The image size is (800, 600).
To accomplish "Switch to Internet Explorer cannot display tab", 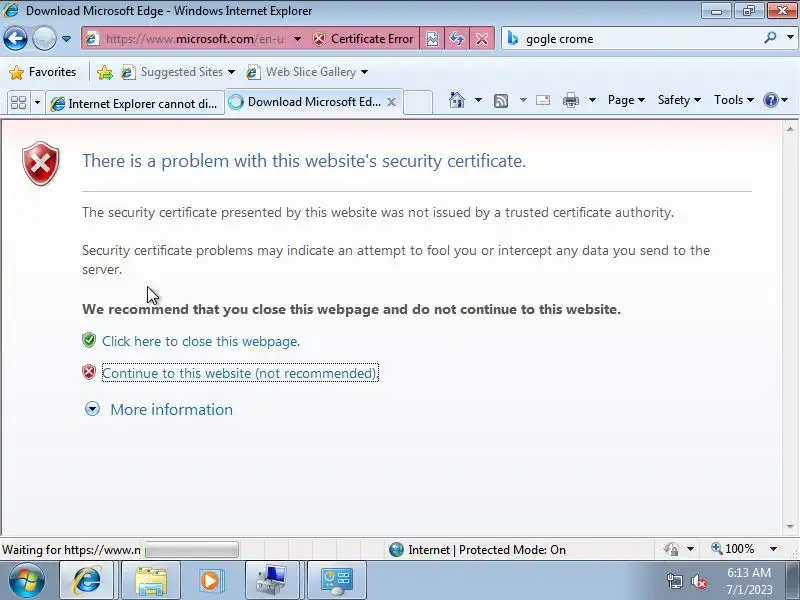I will (135, 103).
